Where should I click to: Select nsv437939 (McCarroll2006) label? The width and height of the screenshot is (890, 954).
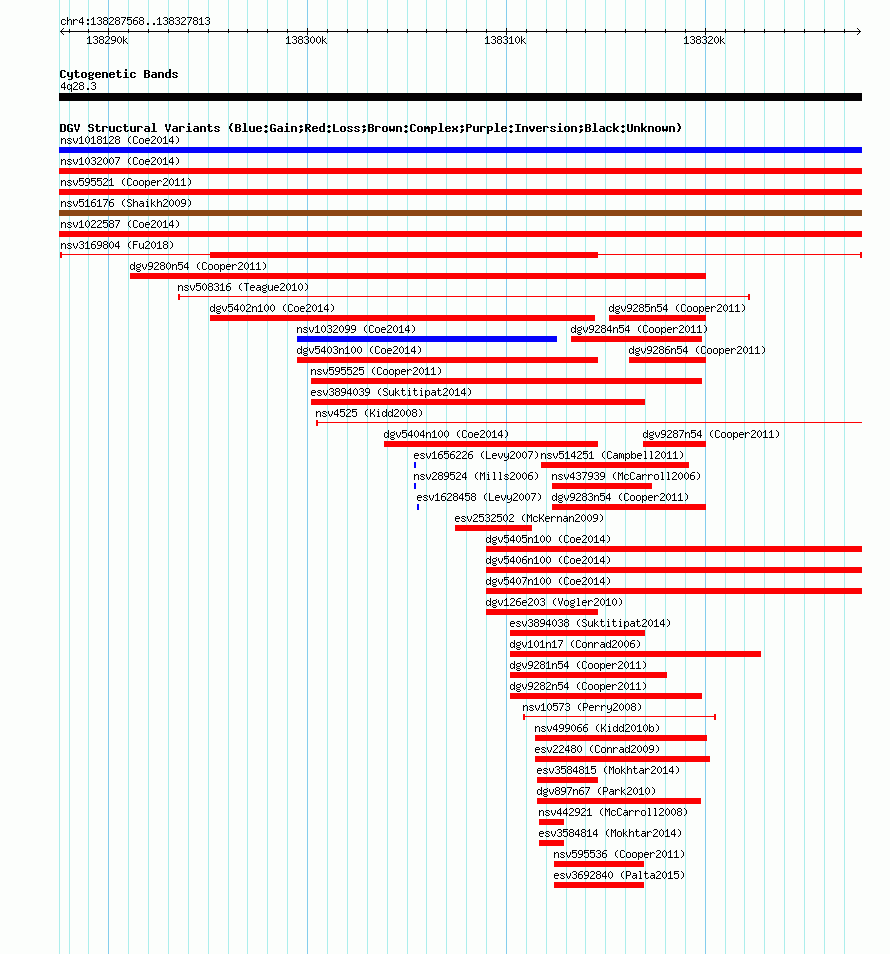[x=627, y=476]
